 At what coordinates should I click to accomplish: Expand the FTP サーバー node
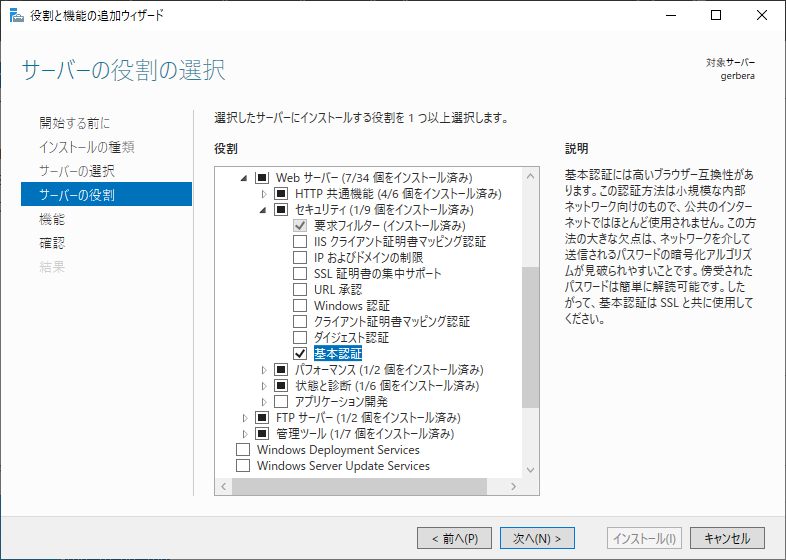(245, 418)
